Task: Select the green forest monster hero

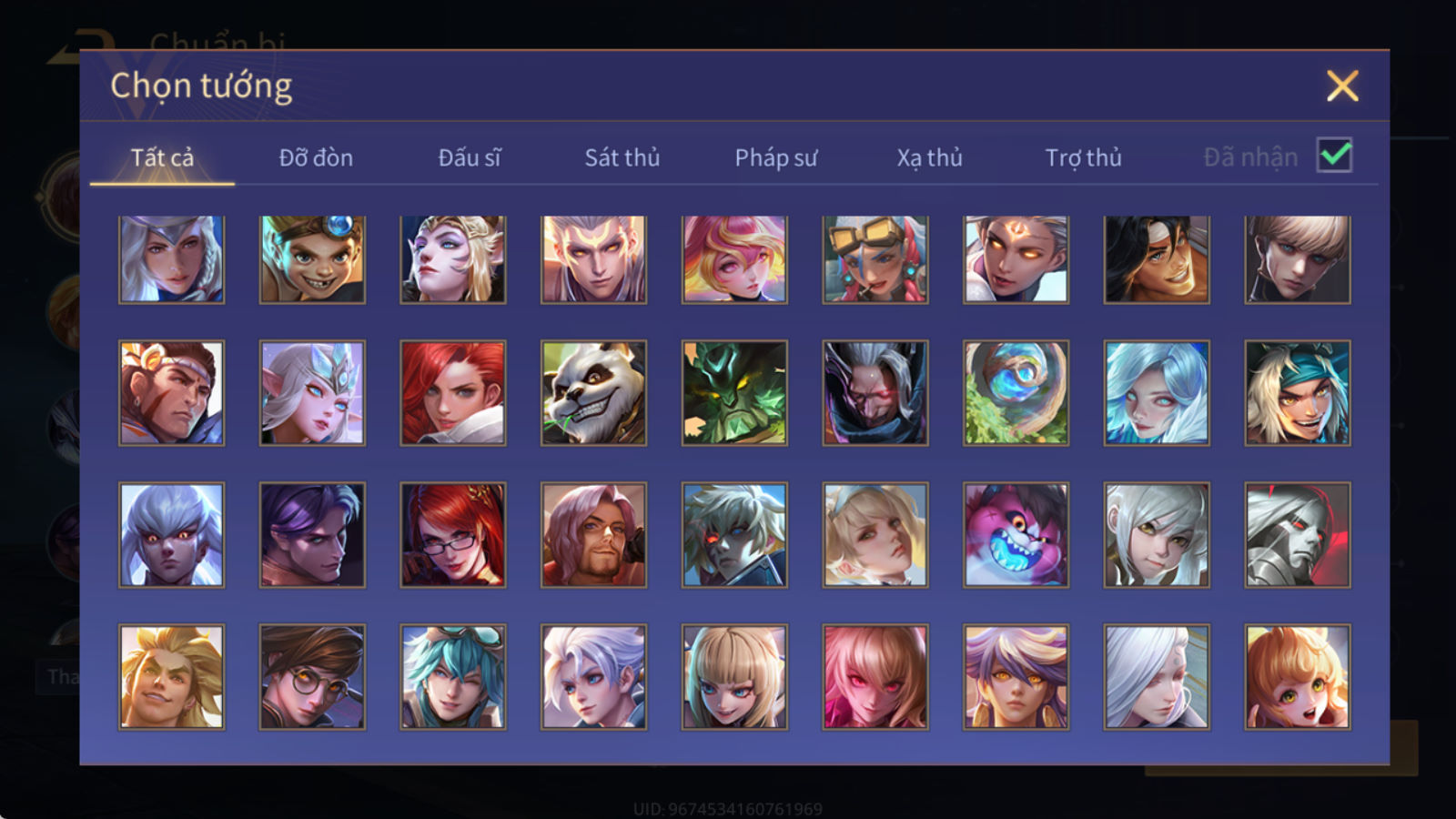Action: coord(734,393)
